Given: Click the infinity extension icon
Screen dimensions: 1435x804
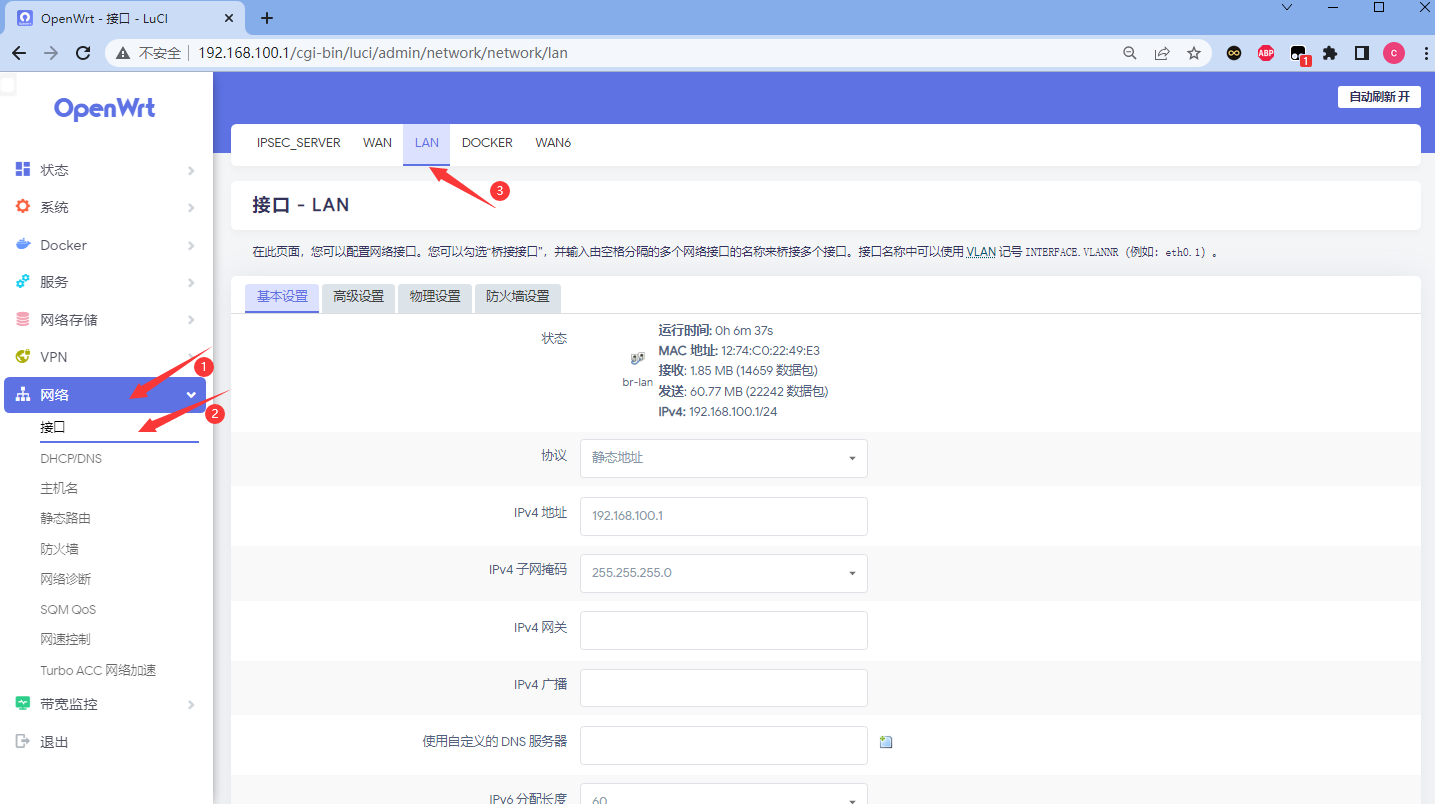Looking at the screenshot, I should 1234,53.
